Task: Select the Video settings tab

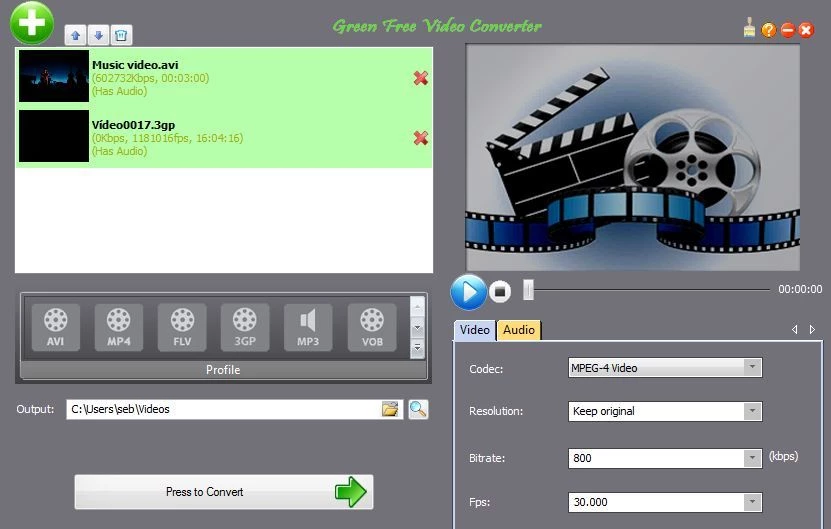Action: point(475,330)
